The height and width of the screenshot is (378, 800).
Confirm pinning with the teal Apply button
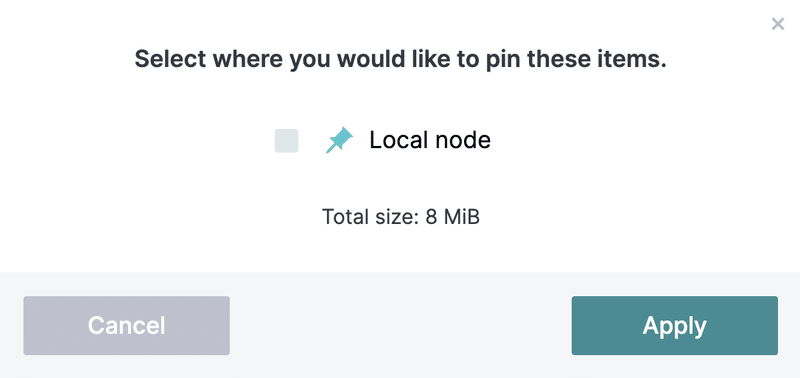click(x=674, y=325)
